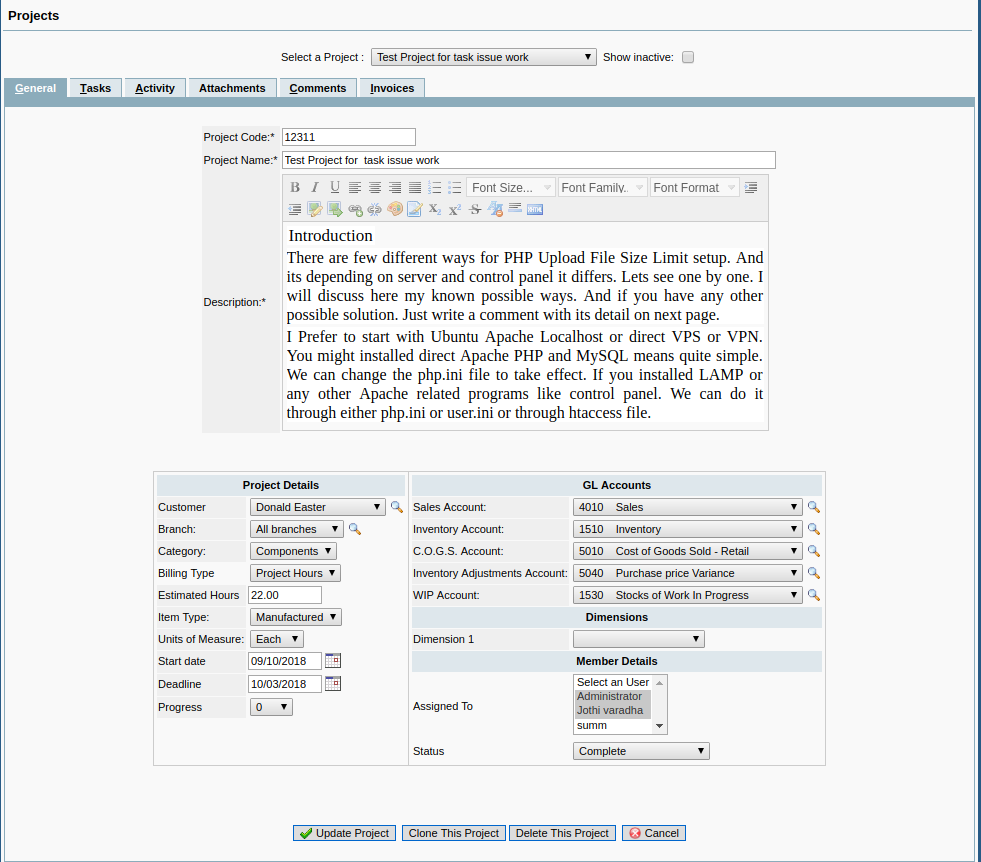
Task: Toggle bold formatting in description editor
Action: 295,187
